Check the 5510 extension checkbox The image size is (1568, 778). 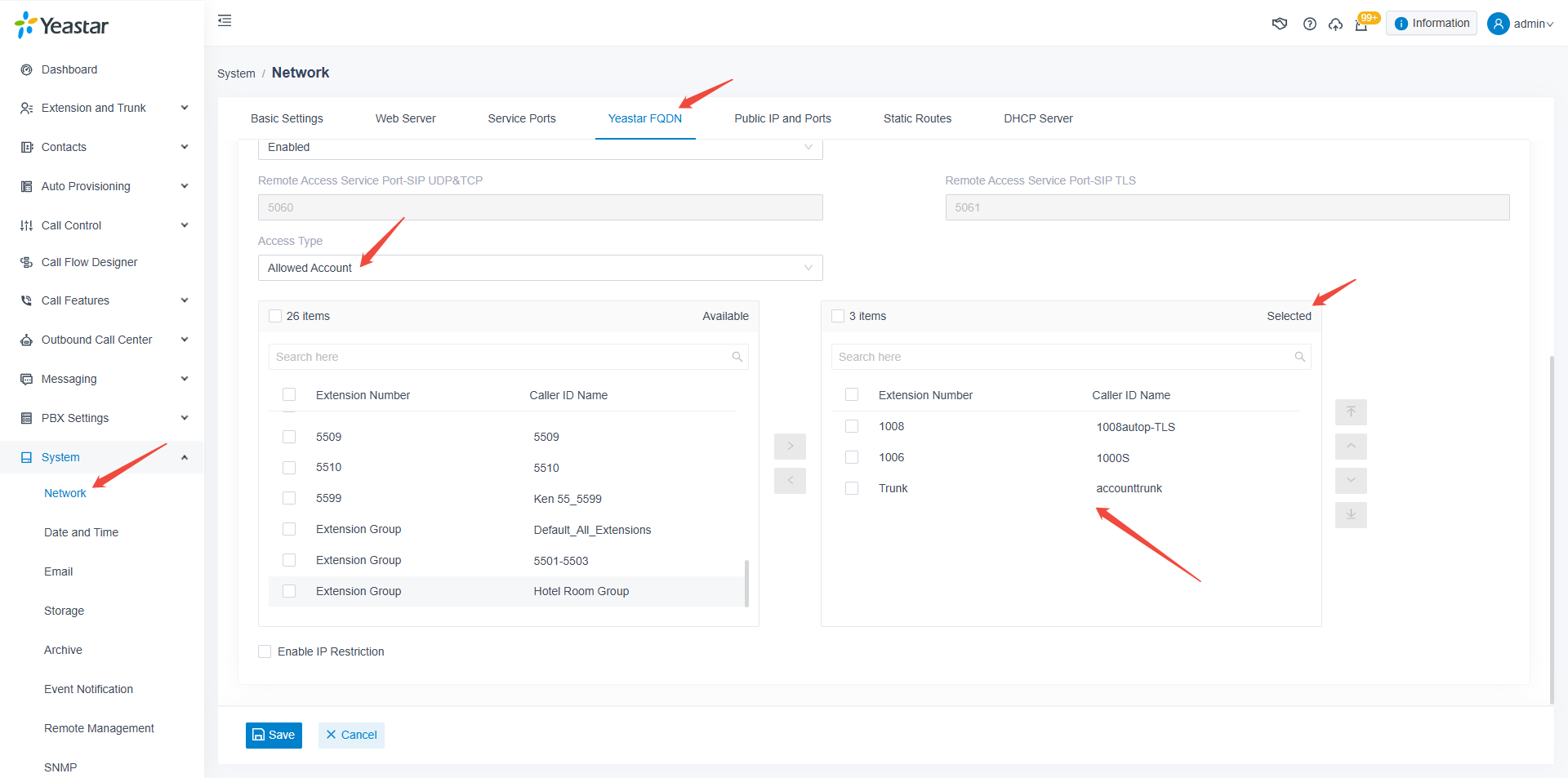pos(288,467)
